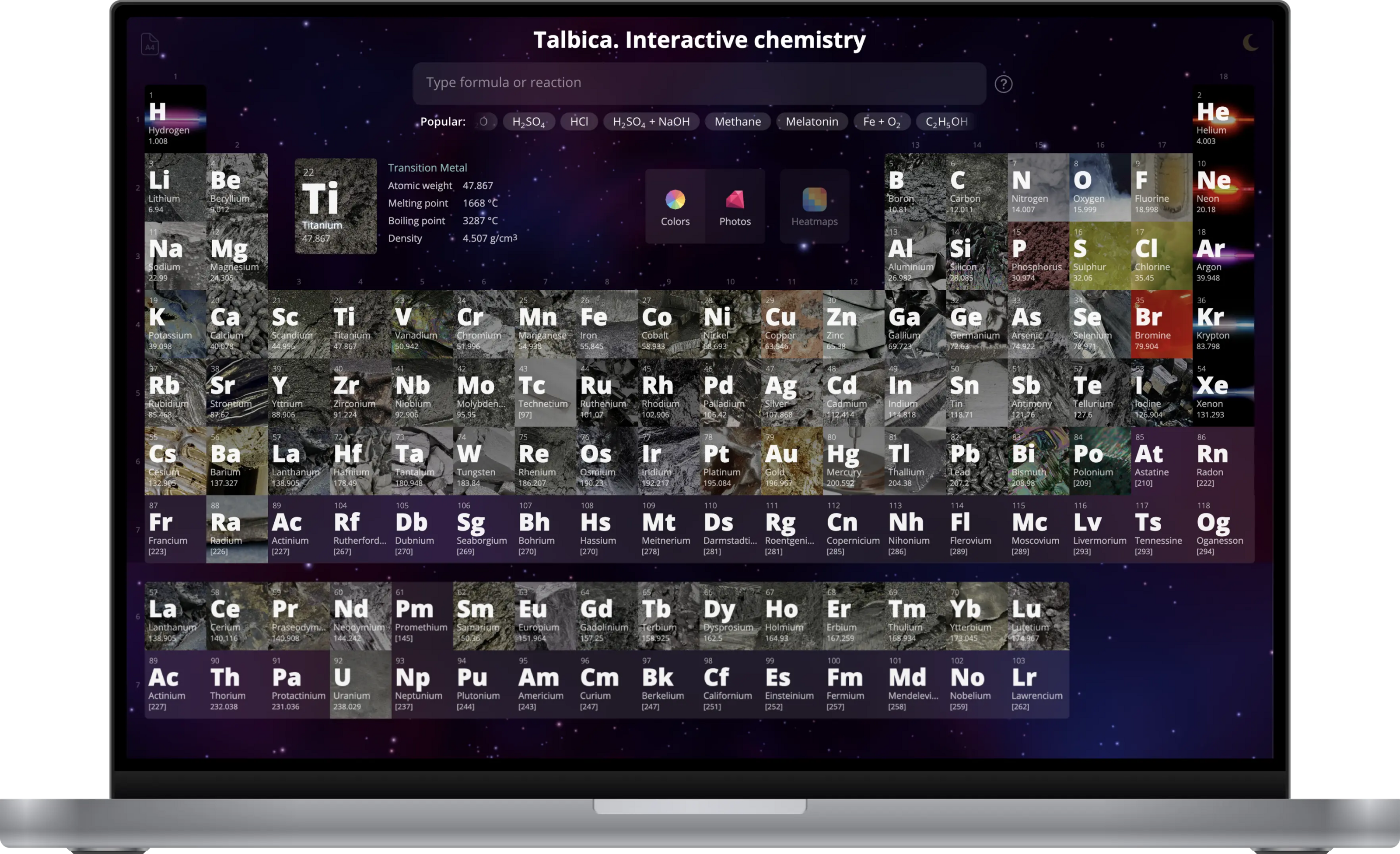Select the Xenon element tile

coord(1223,392)
